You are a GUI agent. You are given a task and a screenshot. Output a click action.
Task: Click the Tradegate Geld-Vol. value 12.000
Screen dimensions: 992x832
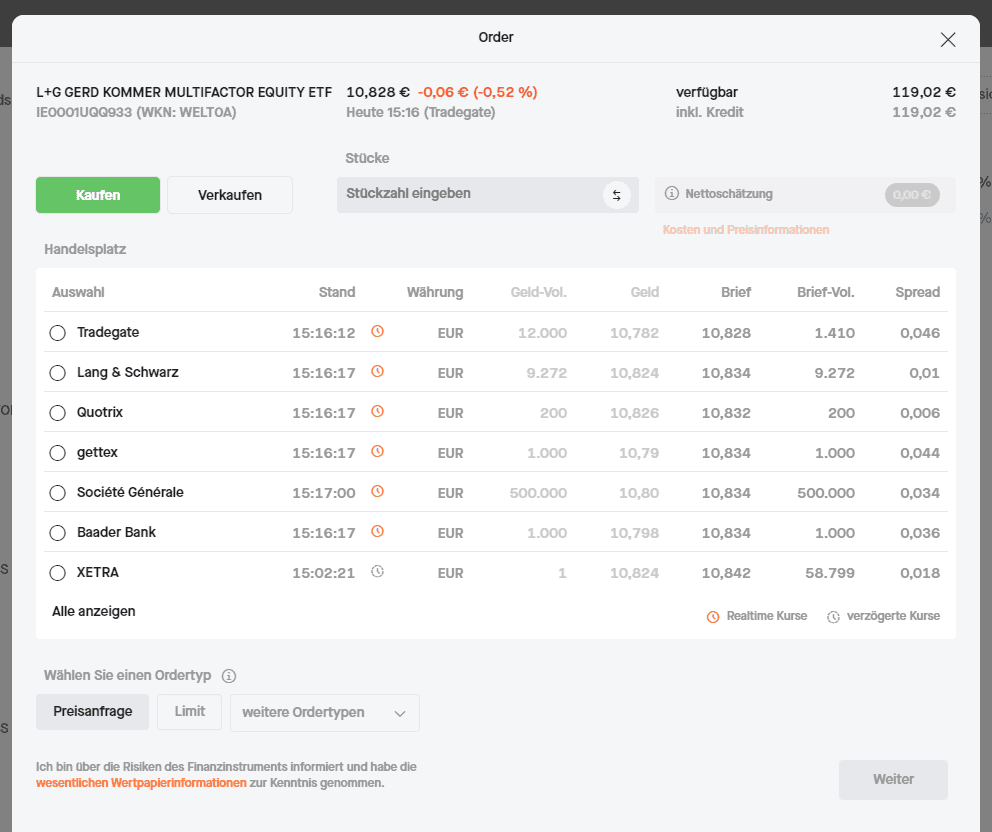pyautogui.click(x=542, y=333)
